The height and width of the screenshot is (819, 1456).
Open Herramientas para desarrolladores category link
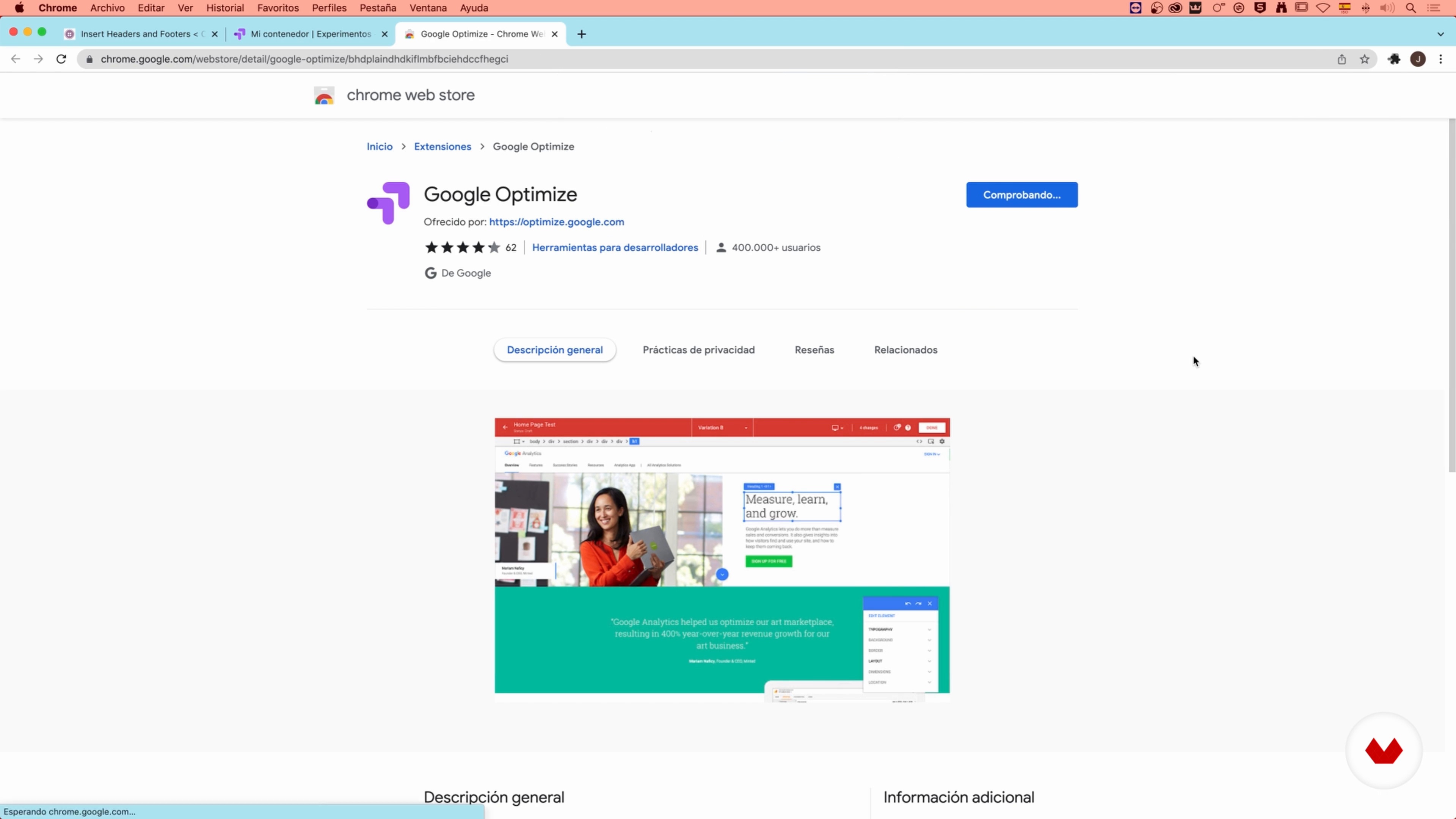point(615,248)
